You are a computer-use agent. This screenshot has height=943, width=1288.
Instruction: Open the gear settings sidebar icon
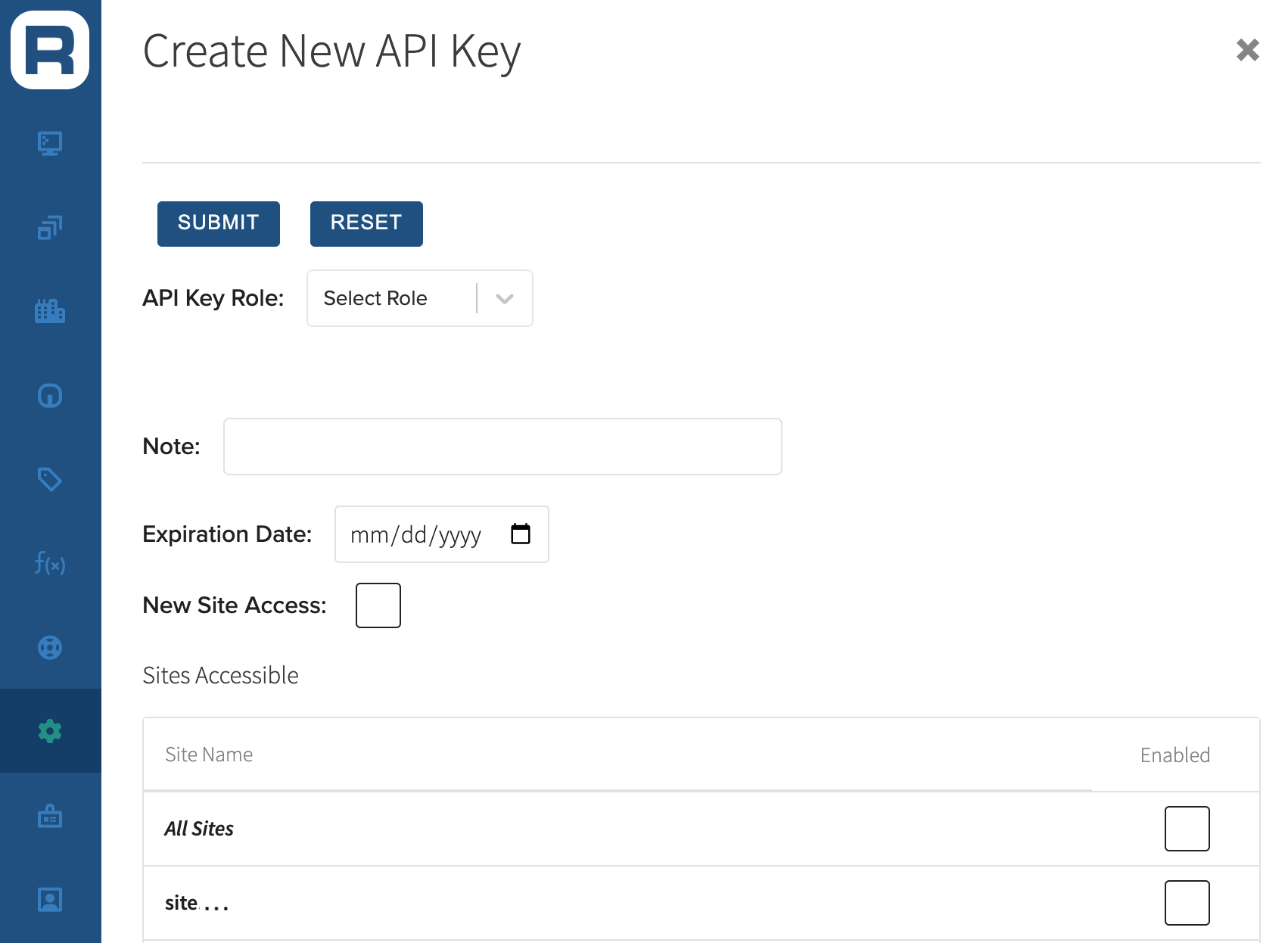50,731
